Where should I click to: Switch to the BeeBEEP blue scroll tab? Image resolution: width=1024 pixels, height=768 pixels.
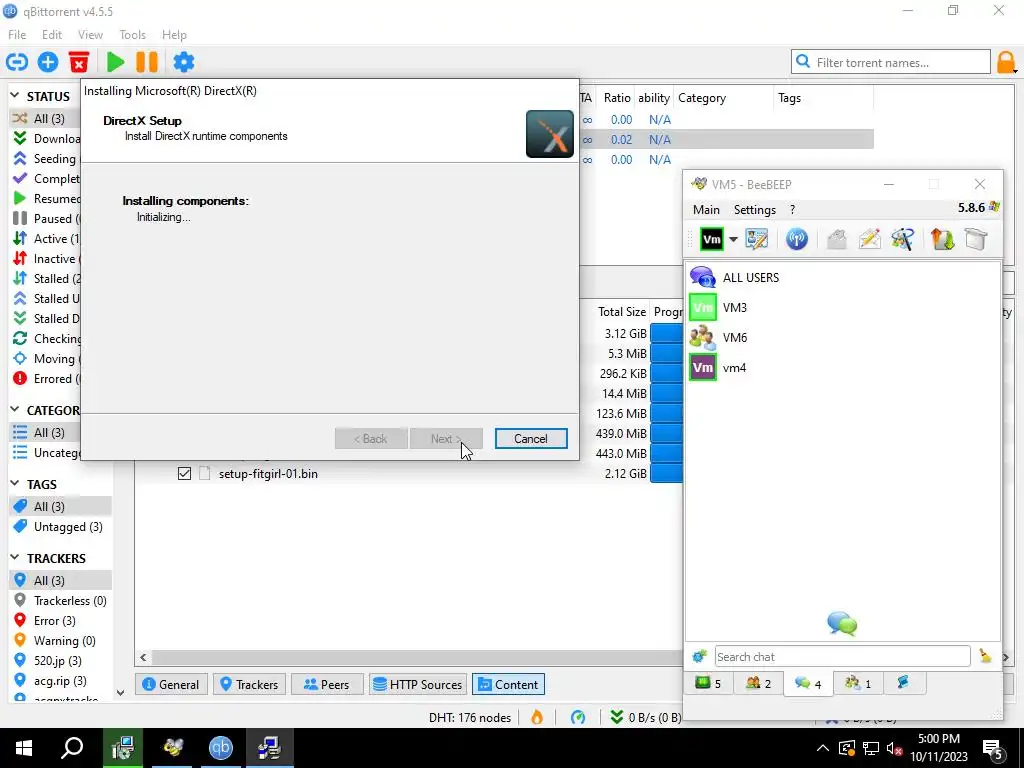(x=903, y=683)
